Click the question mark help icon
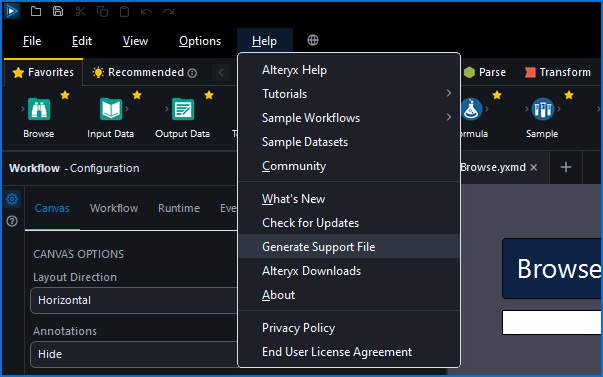Viewport: 603px width, 377px height. [x=12, y=221]
